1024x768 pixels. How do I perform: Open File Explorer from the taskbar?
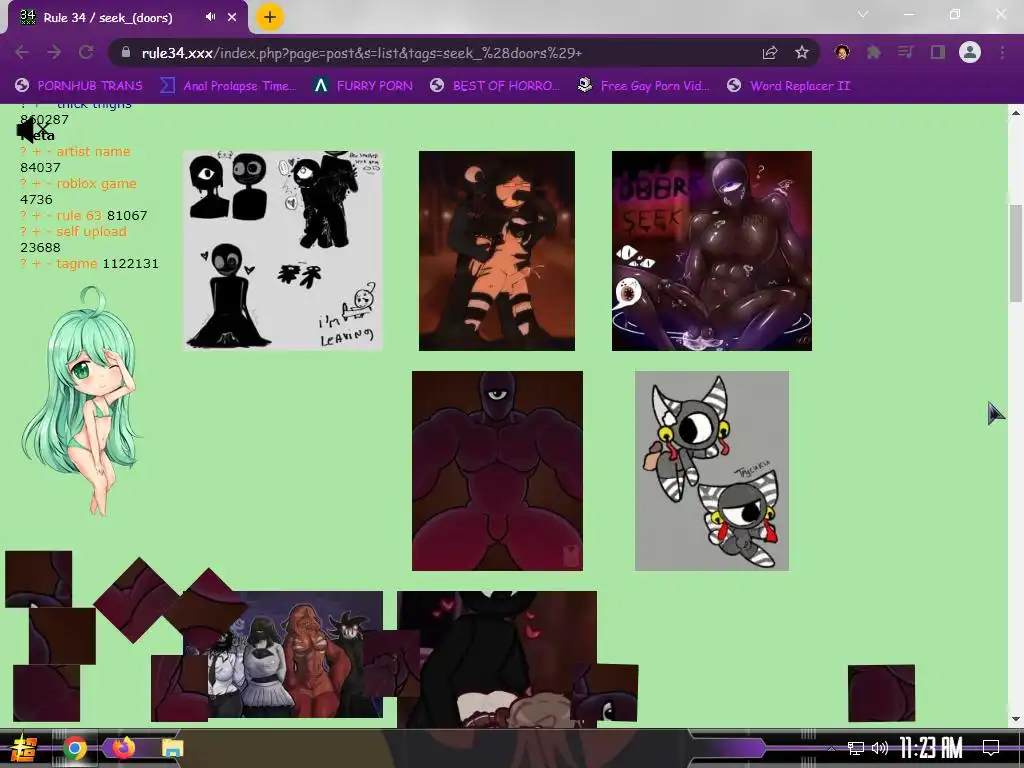[172, 748]
